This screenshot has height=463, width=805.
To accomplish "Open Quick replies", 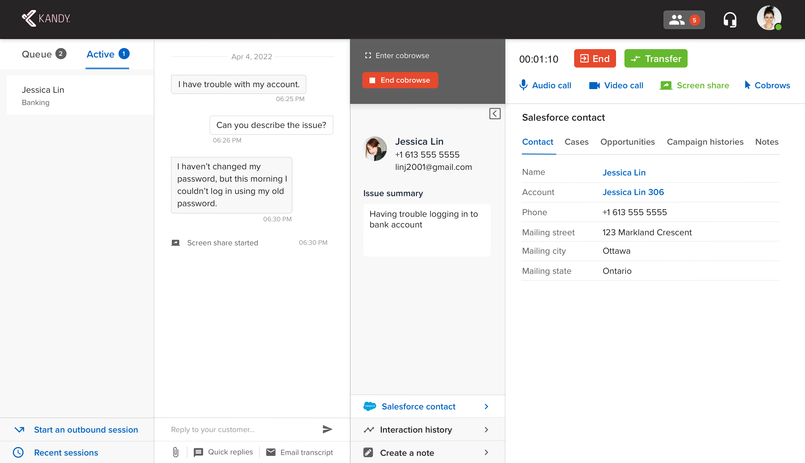I will [x=223, y=452].
